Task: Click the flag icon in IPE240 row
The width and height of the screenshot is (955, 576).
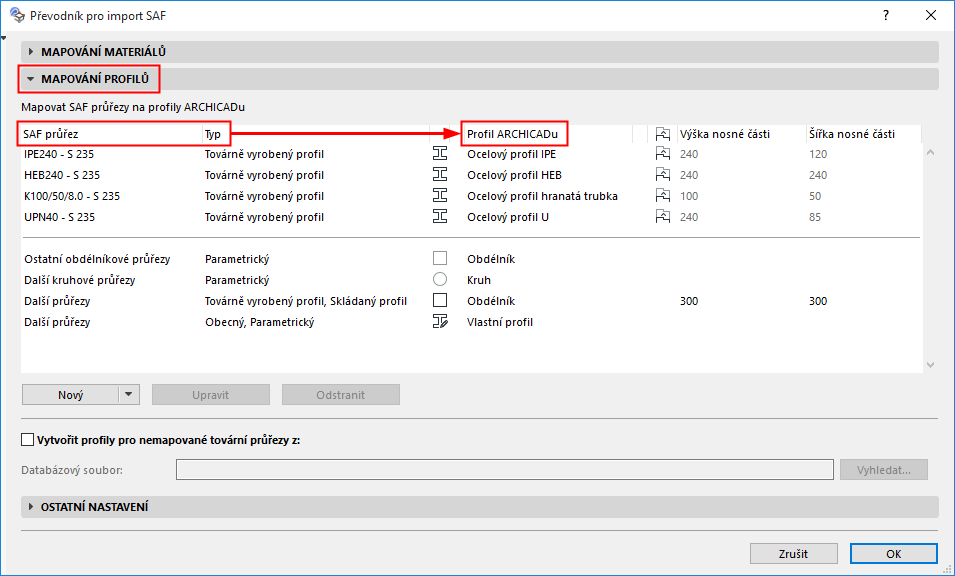Action: (663, 153)
